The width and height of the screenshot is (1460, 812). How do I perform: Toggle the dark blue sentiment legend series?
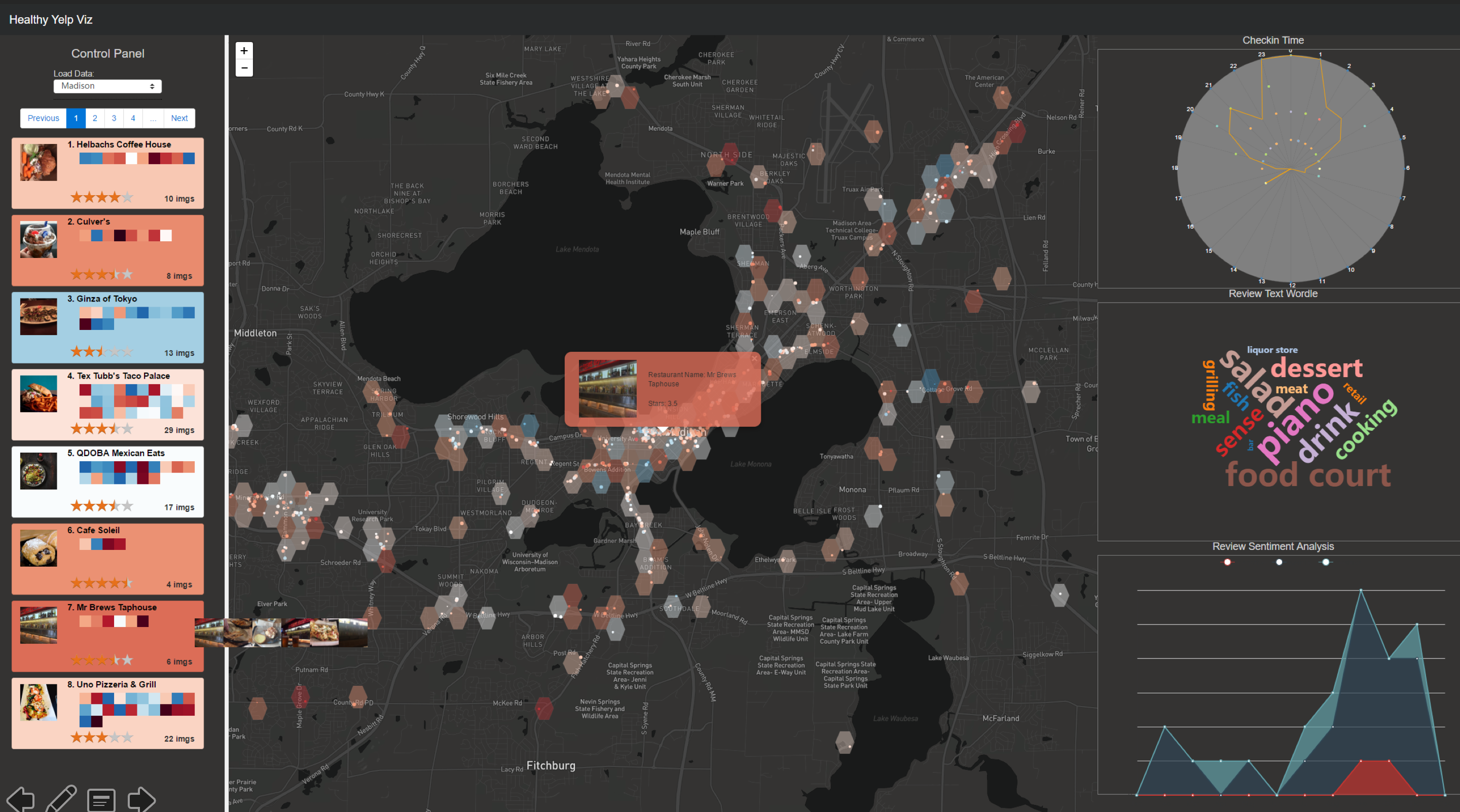pos(1279,562)
